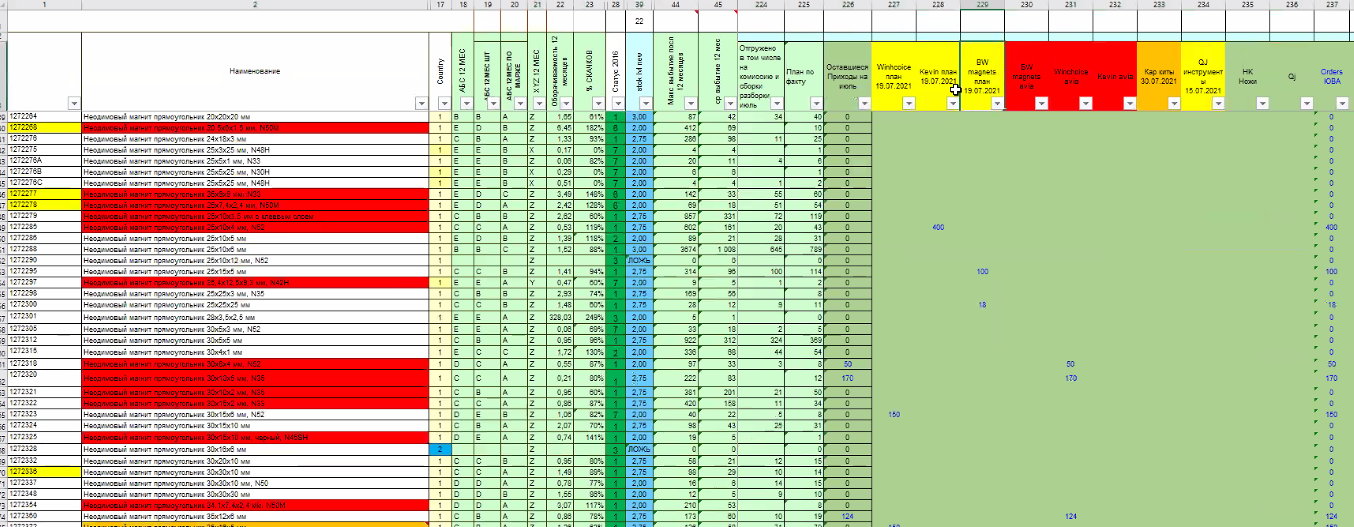Image resolution: width=1354 pixels, height=527 pixels.
Task: Select article cell 1272301
Action: [45, 315]
